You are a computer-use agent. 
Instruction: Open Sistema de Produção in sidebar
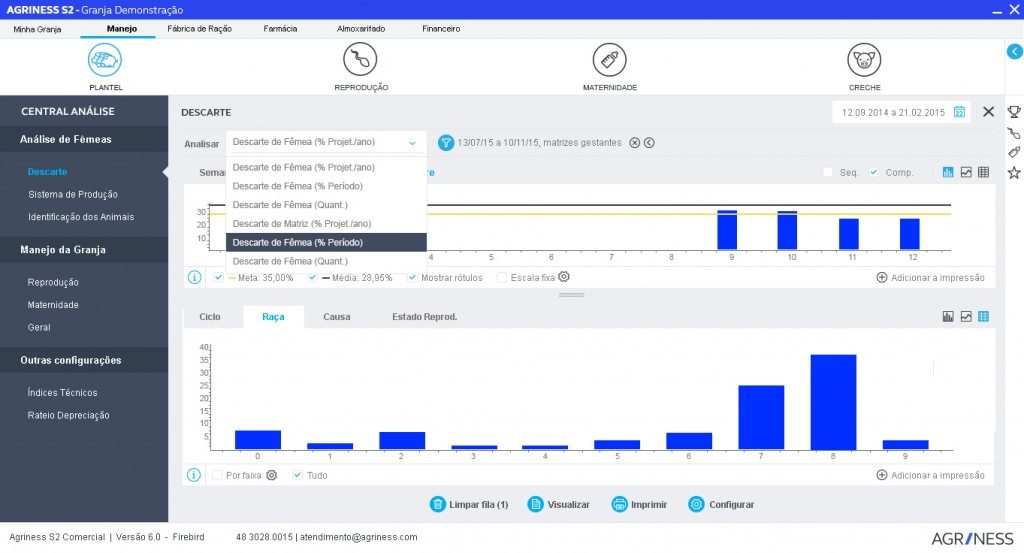click(73, 194)
